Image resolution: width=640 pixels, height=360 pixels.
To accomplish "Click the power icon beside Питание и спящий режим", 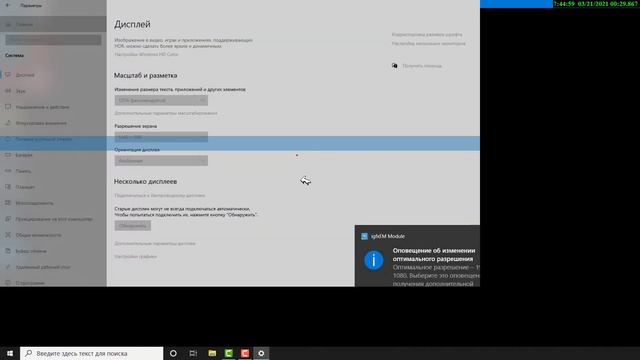I will click(8, 139).
